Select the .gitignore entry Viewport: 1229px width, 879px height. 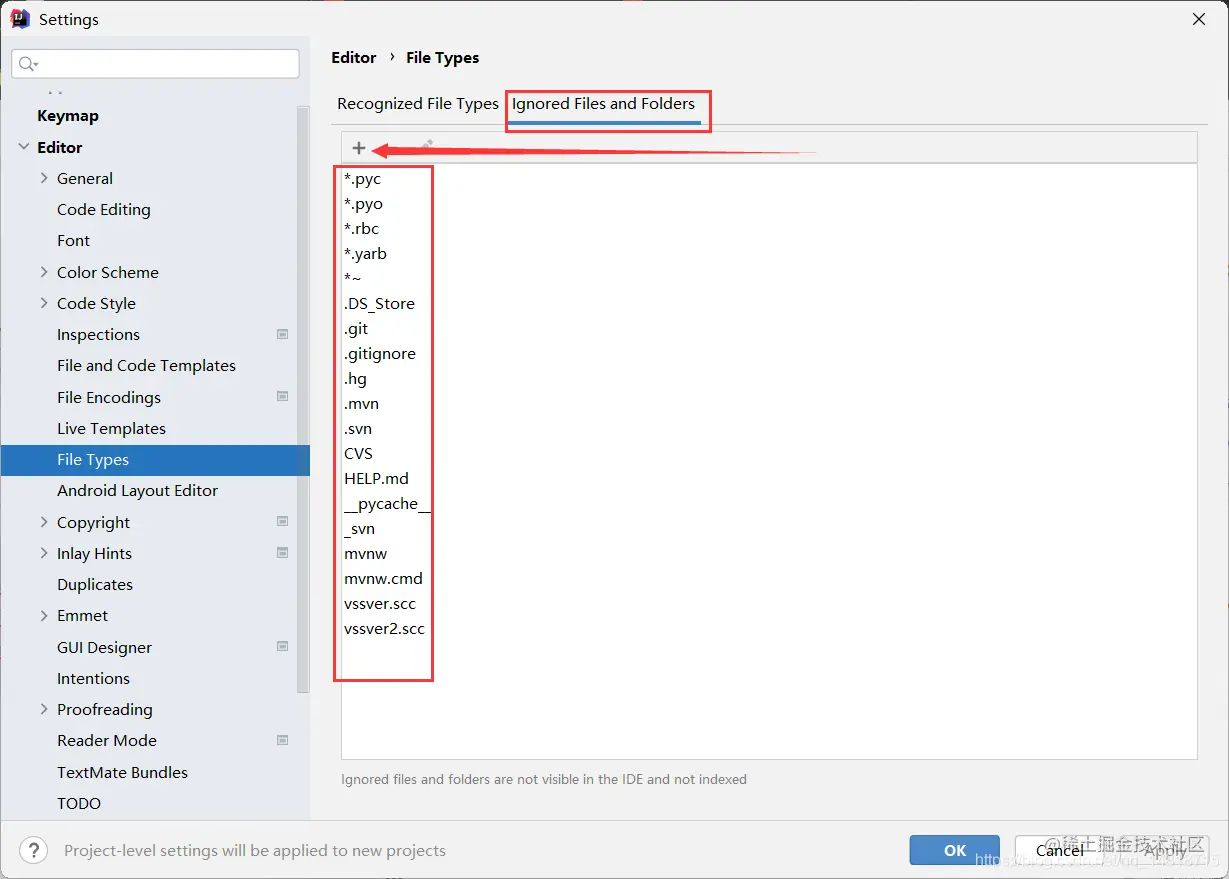(x=380, y=354)
